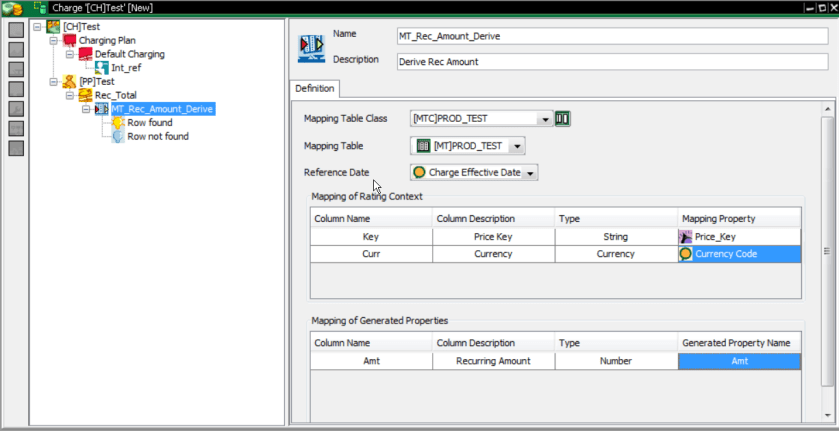This screenshot has width=839, height=431.
Task: Click the Type header in the Generated Properties table
Action: (616, 343)
